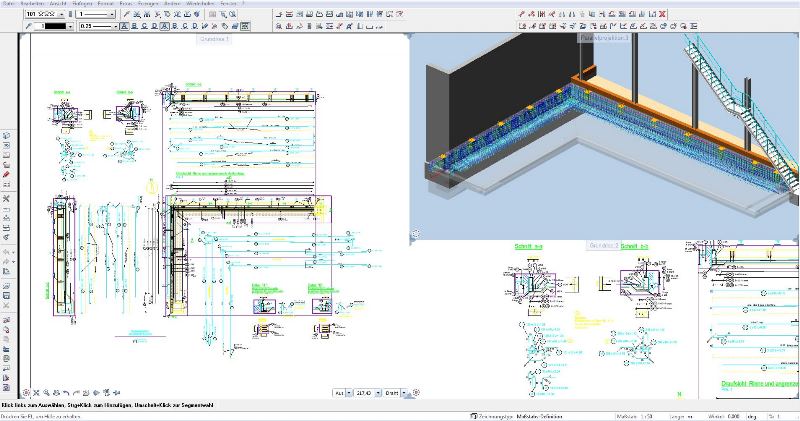Open the Datei menu

pyautogui.click(x=9, y=3)
